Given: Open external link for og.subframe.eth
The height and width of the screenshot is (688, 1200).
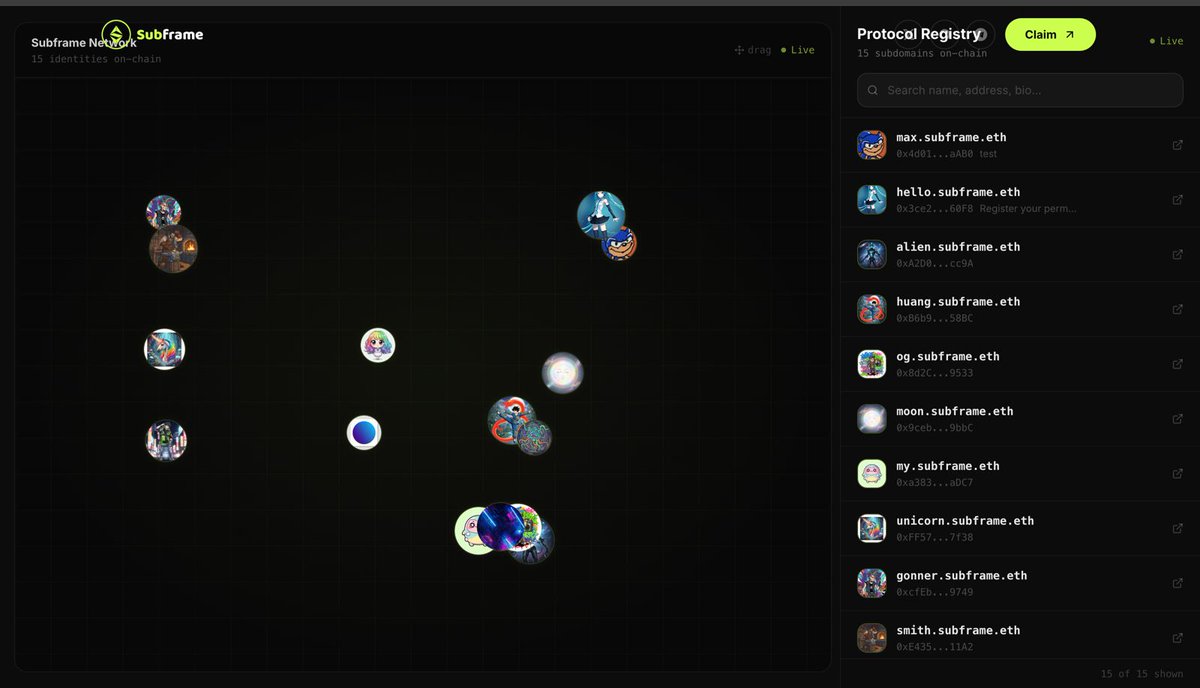Looking at the screenshot, I should click(1177, 364).
